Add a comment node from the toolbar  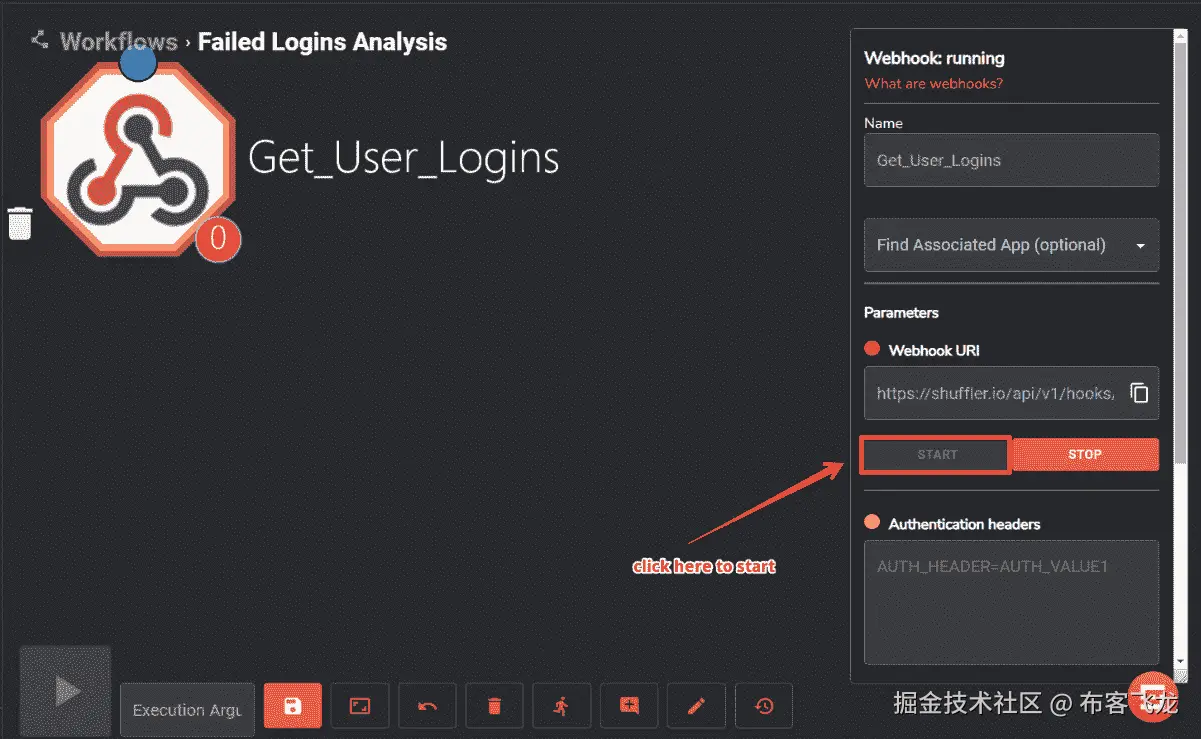pos(628,705)
